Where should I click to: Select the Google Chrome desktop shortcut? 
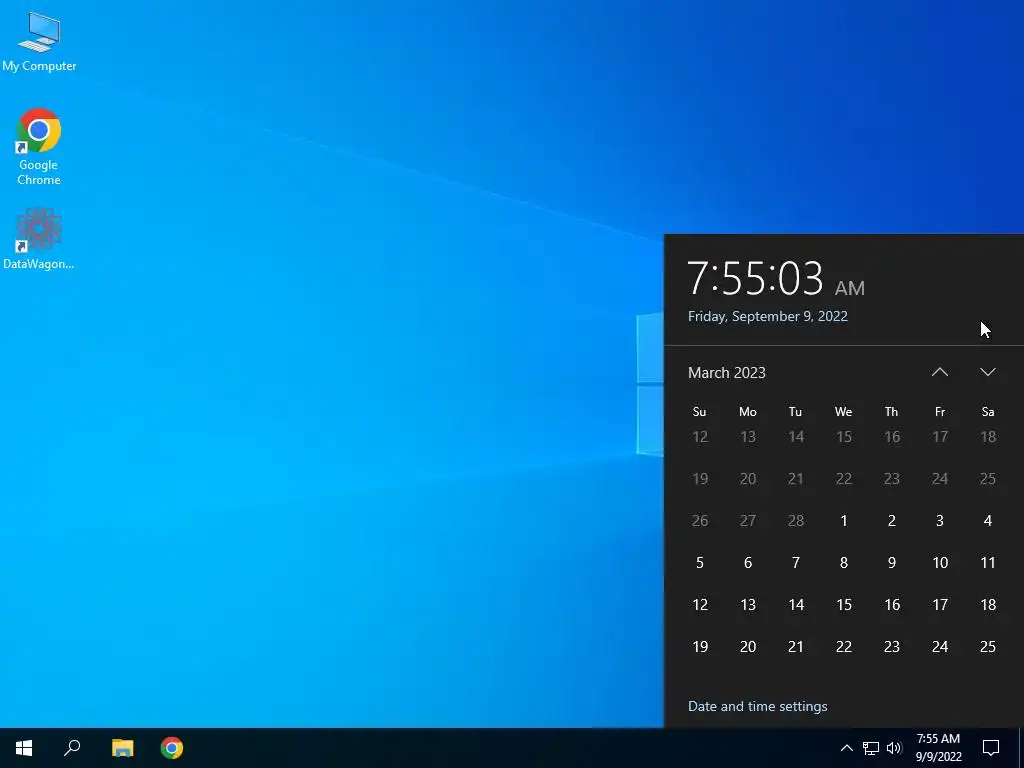39,146
